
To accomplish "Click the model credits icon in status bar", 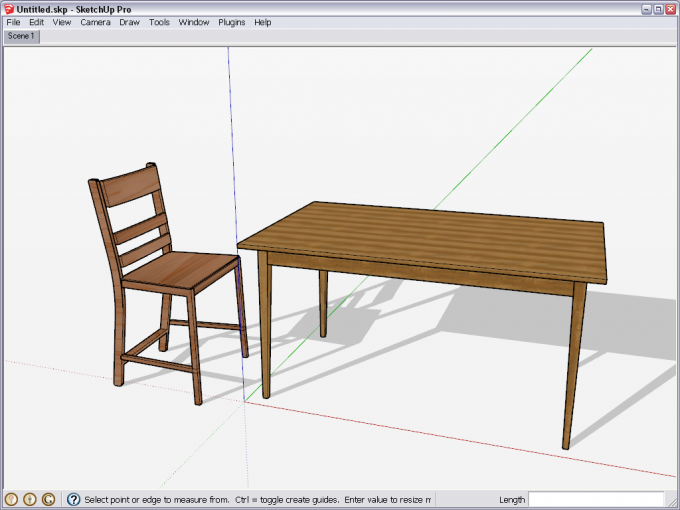I will point(30,499).
